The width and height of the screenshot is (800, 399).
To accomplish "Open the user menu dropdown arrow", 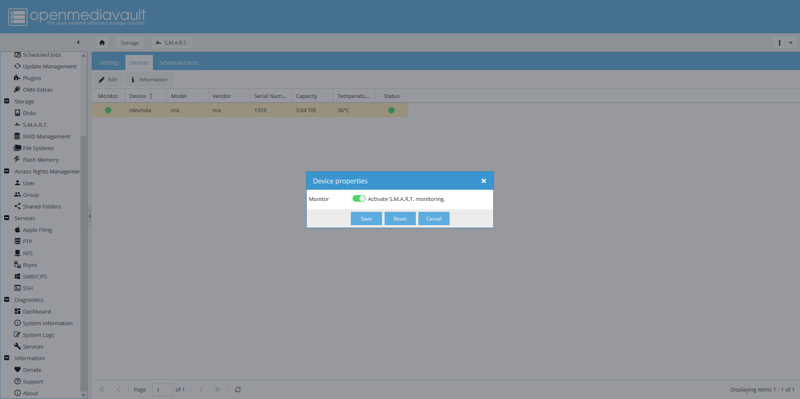I will 791,43.
